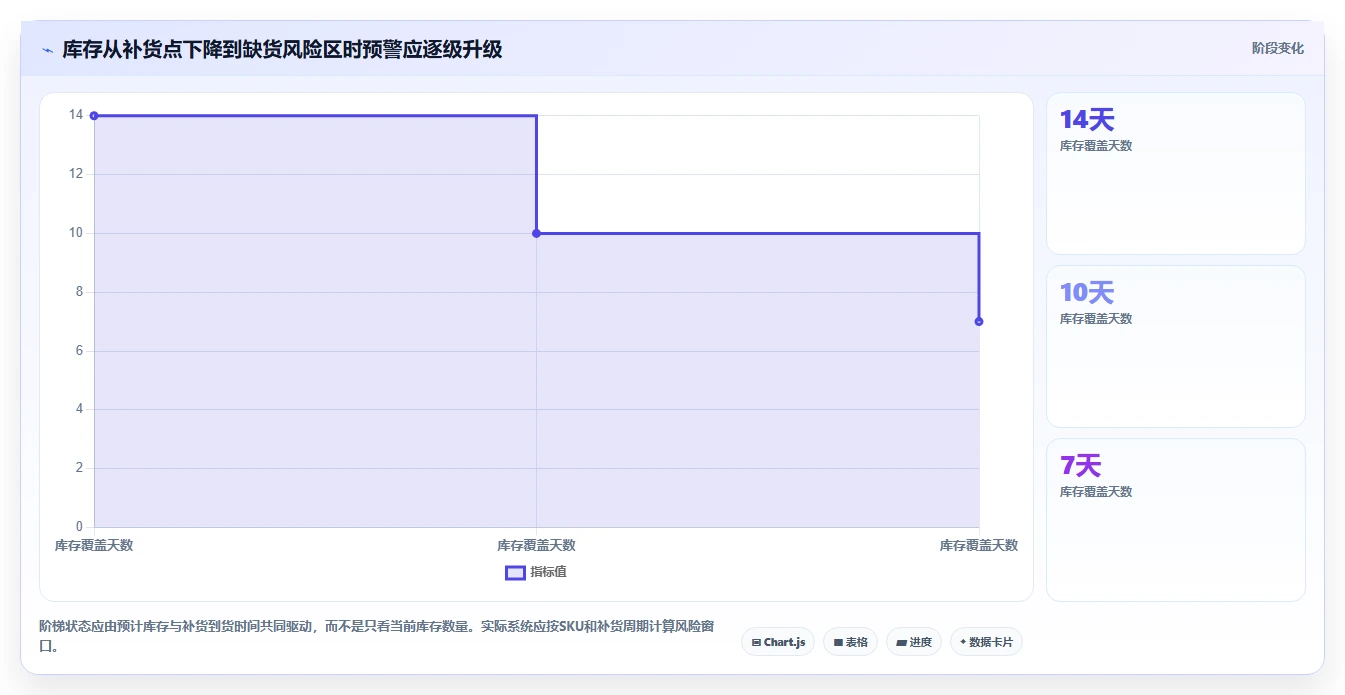Select the 数据卡片 tag chip
This screenshot has height=695, width=1345.
986,642
